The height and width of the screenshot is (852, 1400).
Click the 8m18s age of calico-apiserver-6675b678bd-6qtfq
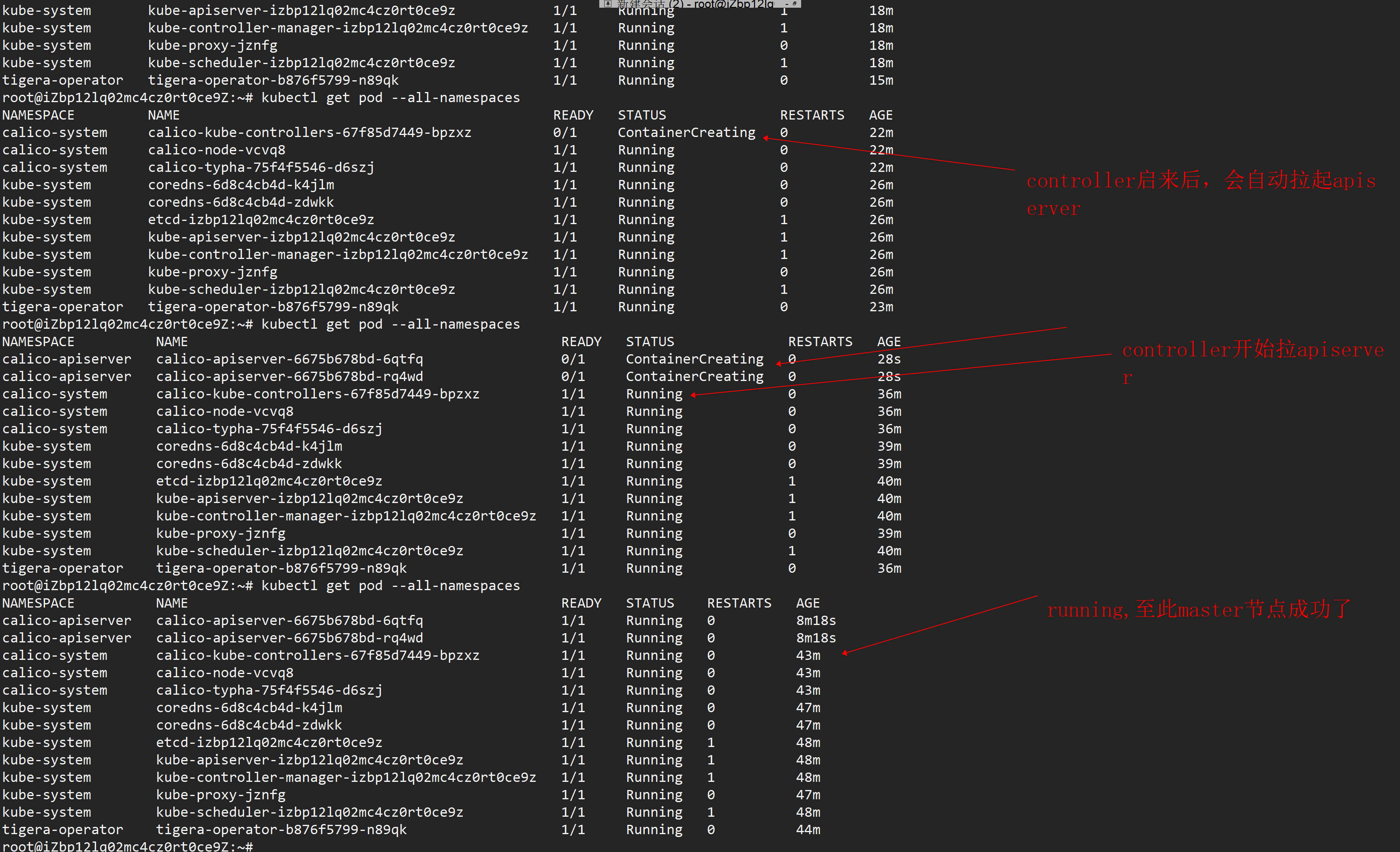(815, 621)
